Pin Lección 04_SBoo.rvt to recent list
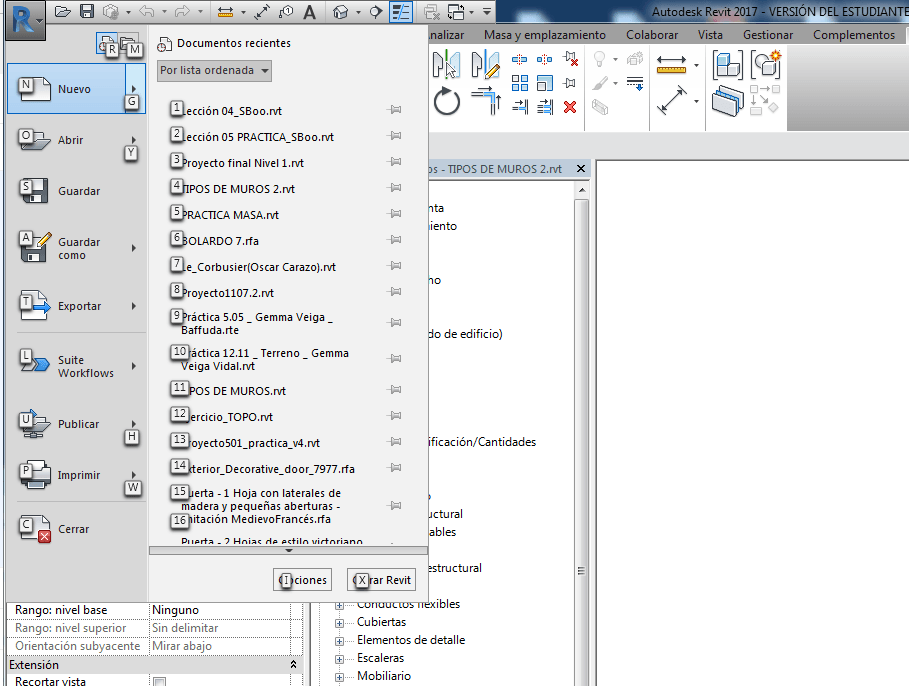This screenshot has height=686, width=909. 394,110
